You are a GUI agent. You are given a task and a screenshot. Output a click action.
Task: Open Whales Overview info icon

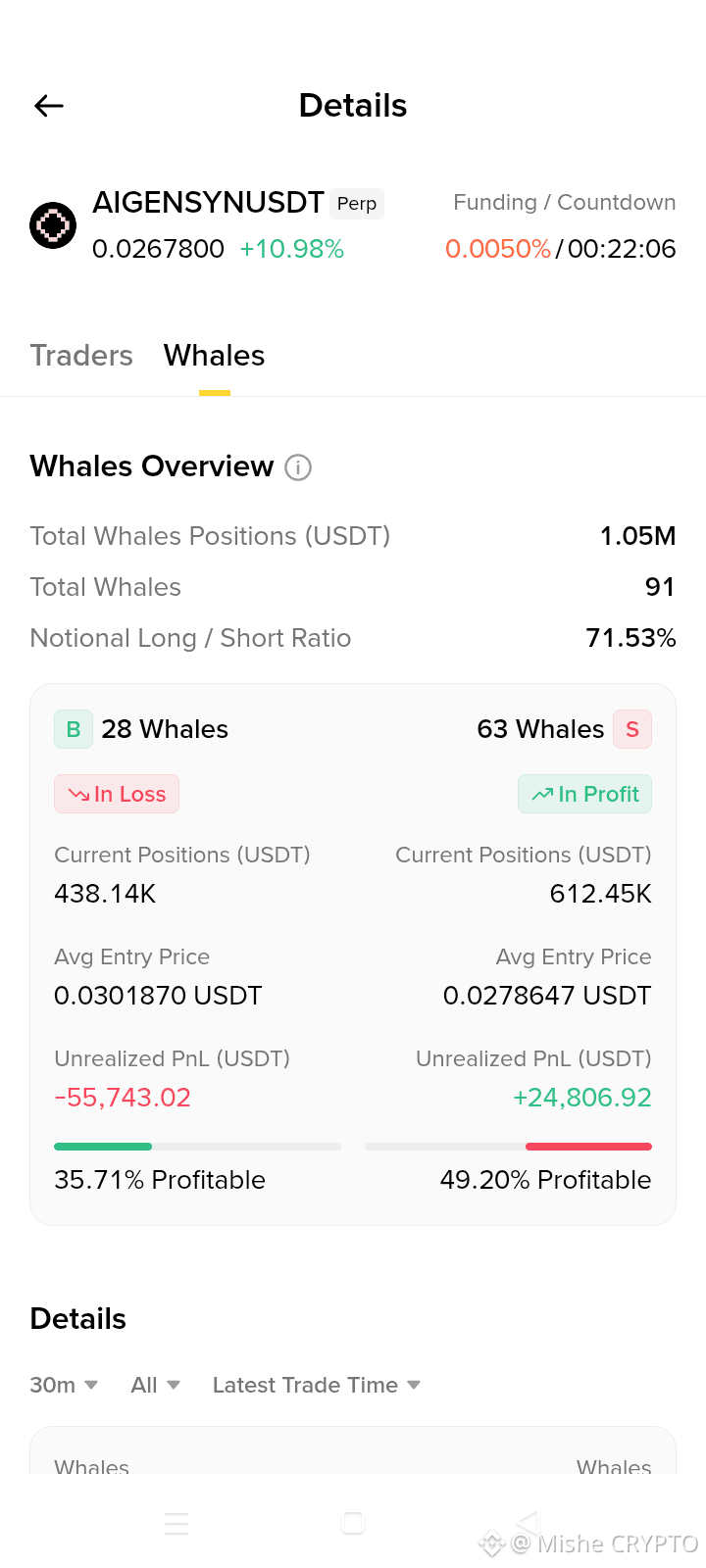coord(298,467)
